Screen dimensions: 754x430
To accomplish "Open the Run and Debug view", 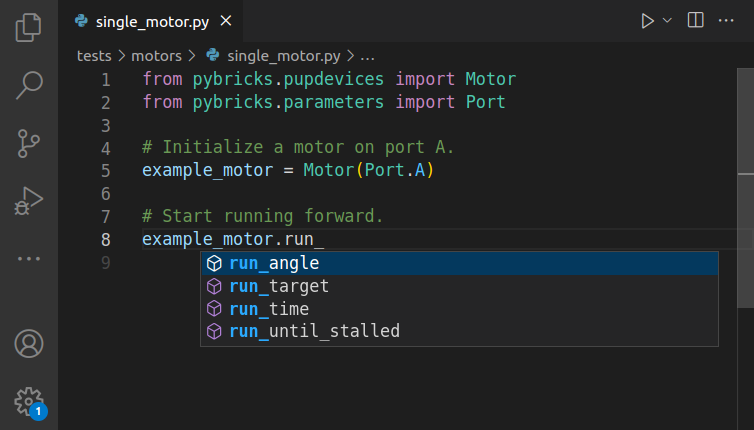I will tap(28, 201).
